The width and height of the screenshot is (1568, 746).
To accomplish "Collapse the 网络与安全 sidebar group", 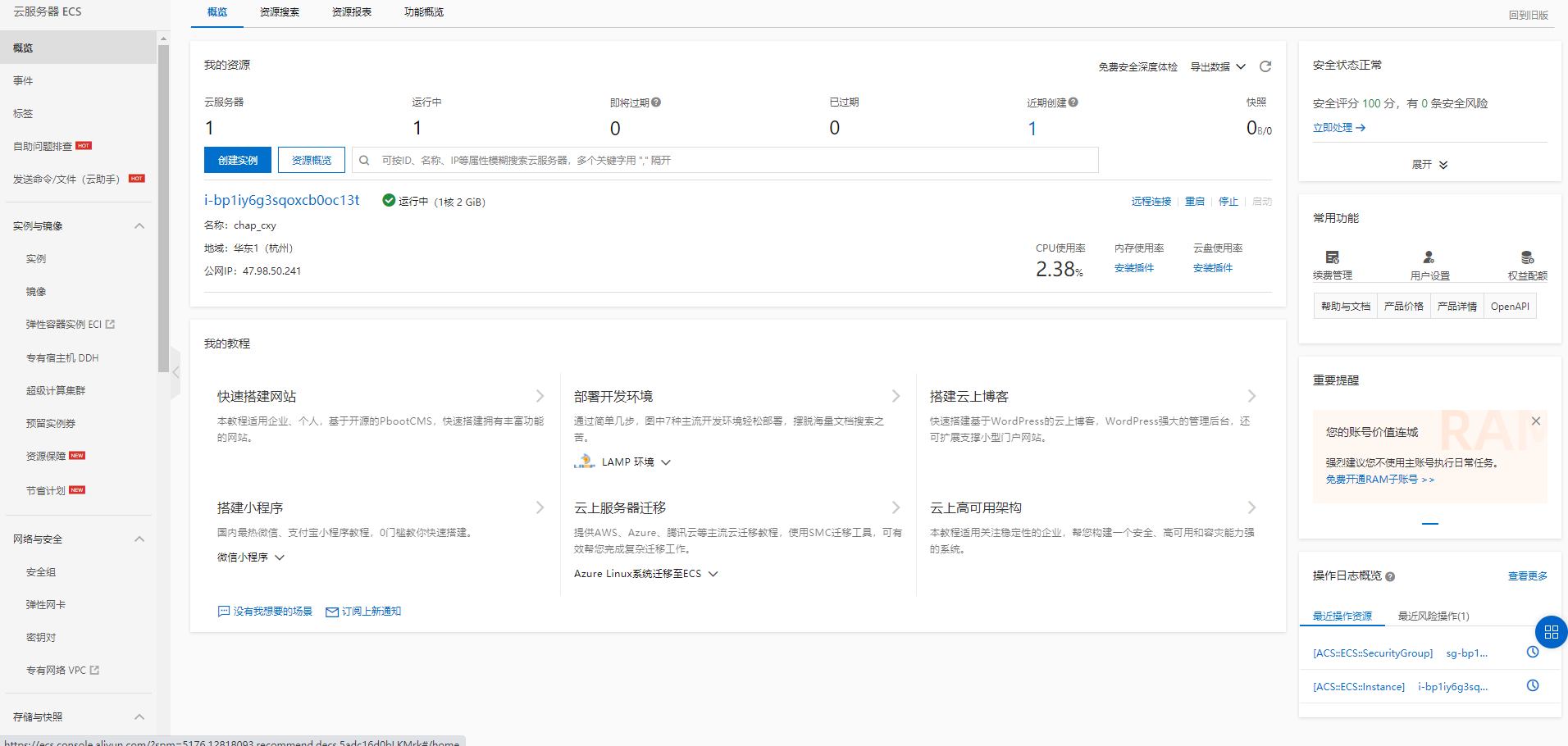I will coord(139,539).
